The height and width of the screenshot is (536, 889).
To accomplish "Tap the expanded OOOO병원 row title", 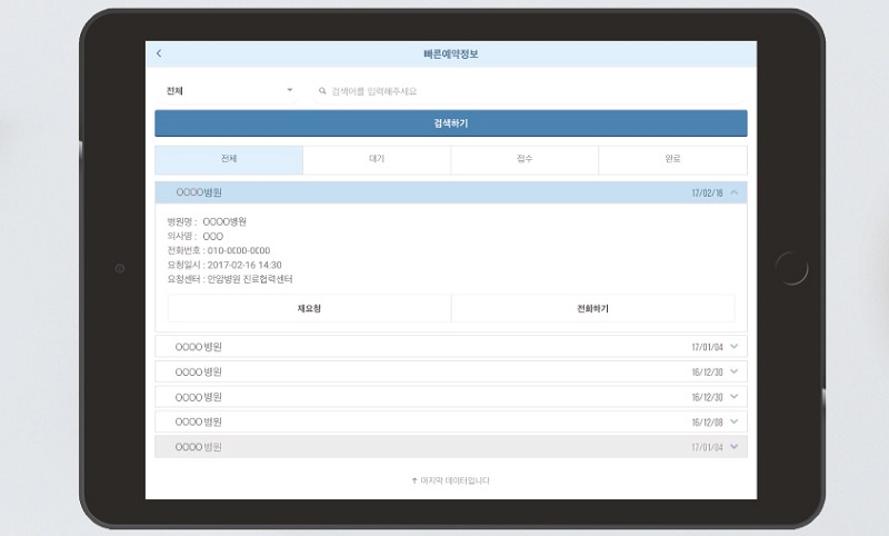I will (199, 193).
